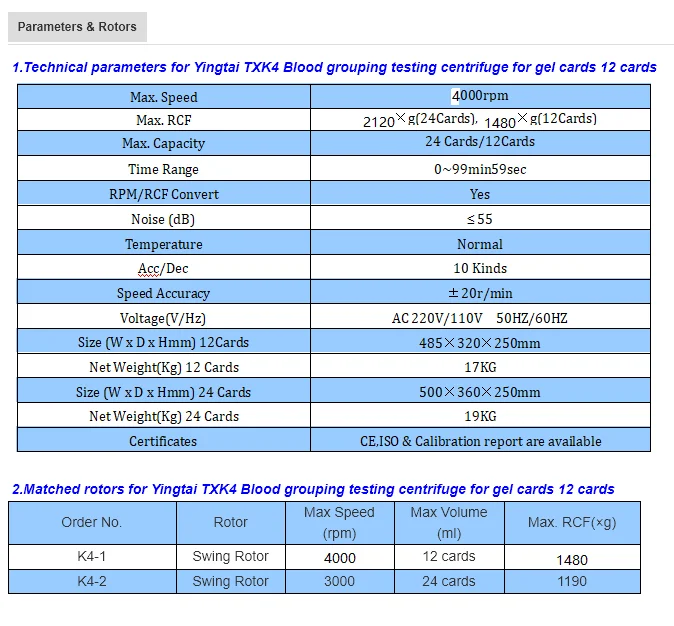This screenshot has height=626, width=674.
Task: Select the Max. Speed label cell
Action: (164, 97)
